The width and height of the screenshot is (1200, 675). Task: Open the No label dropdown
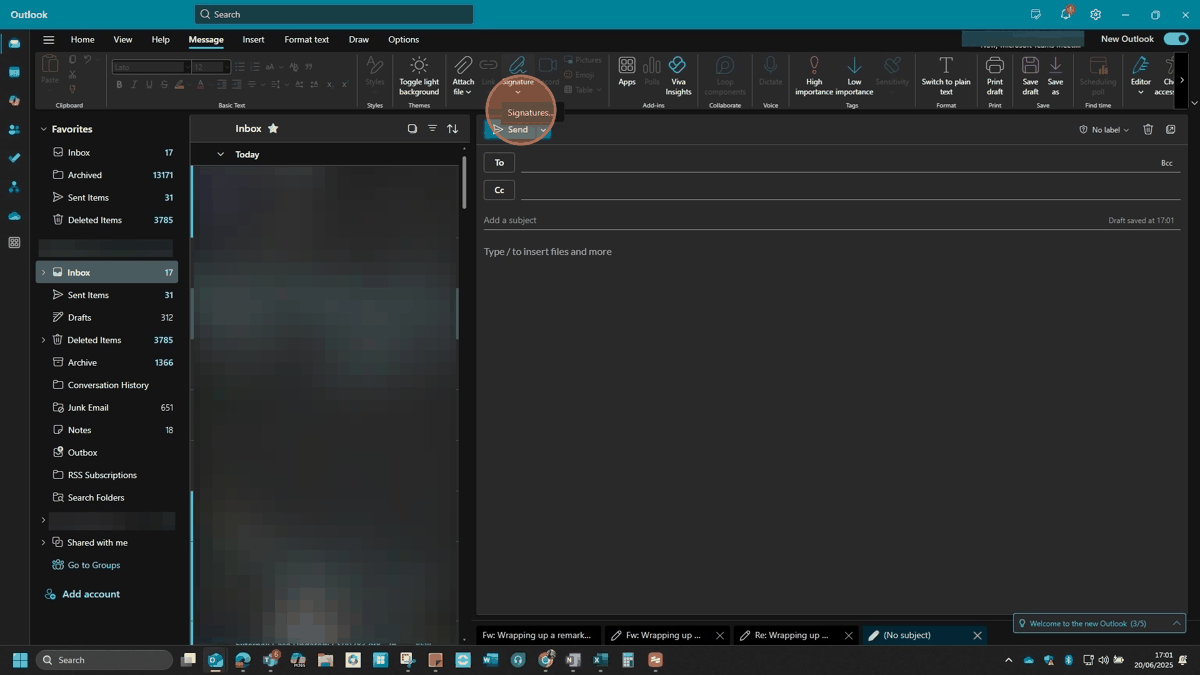pyautogui.click(x=1104, y=130)
